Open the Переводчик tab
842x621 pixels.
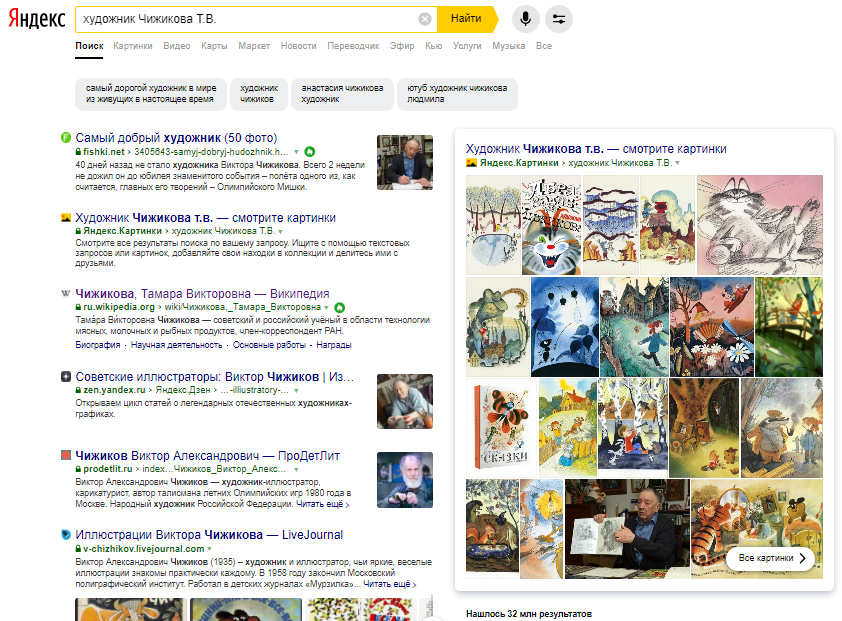(353, 46)
